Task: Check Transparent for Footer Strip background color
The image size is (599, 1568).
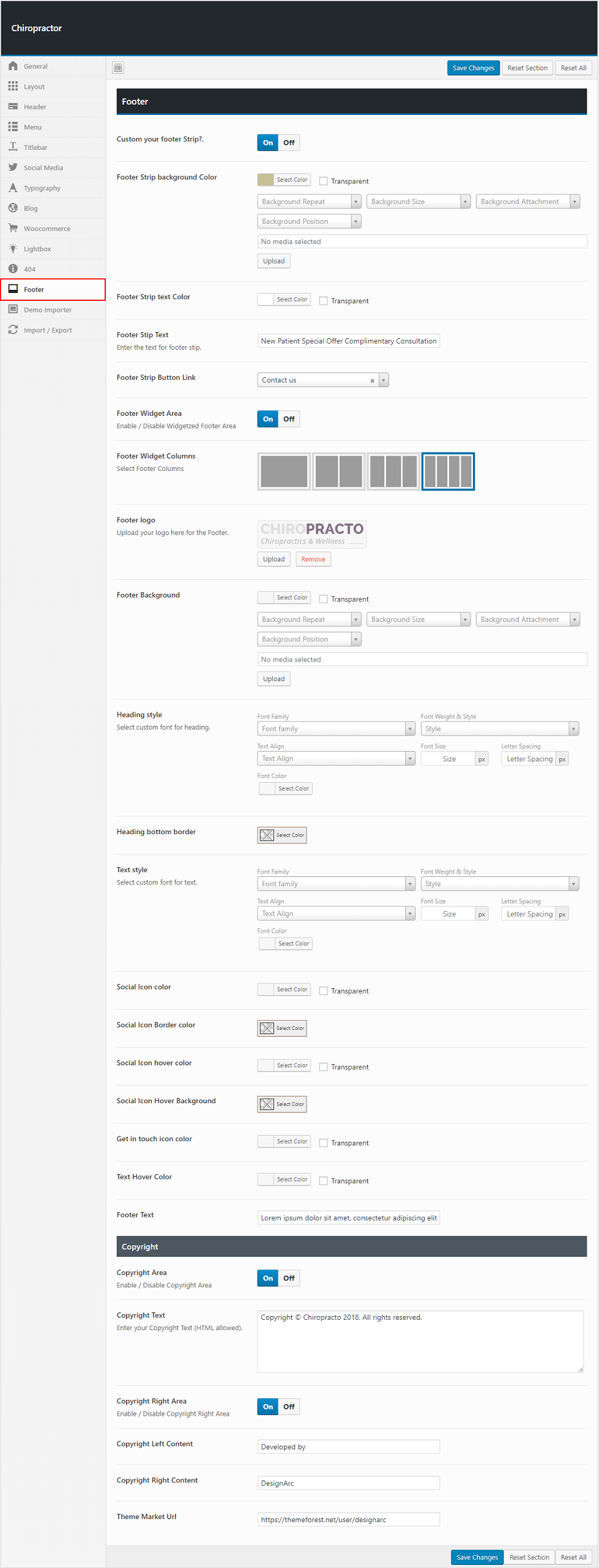Action: (x=324, y=182)
